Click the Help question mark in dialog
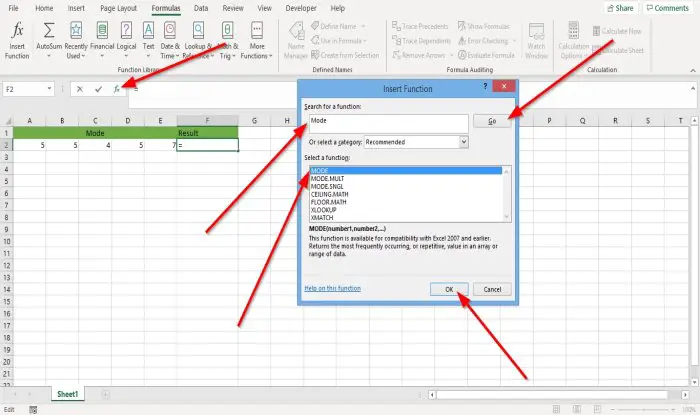 pos(485,86)
